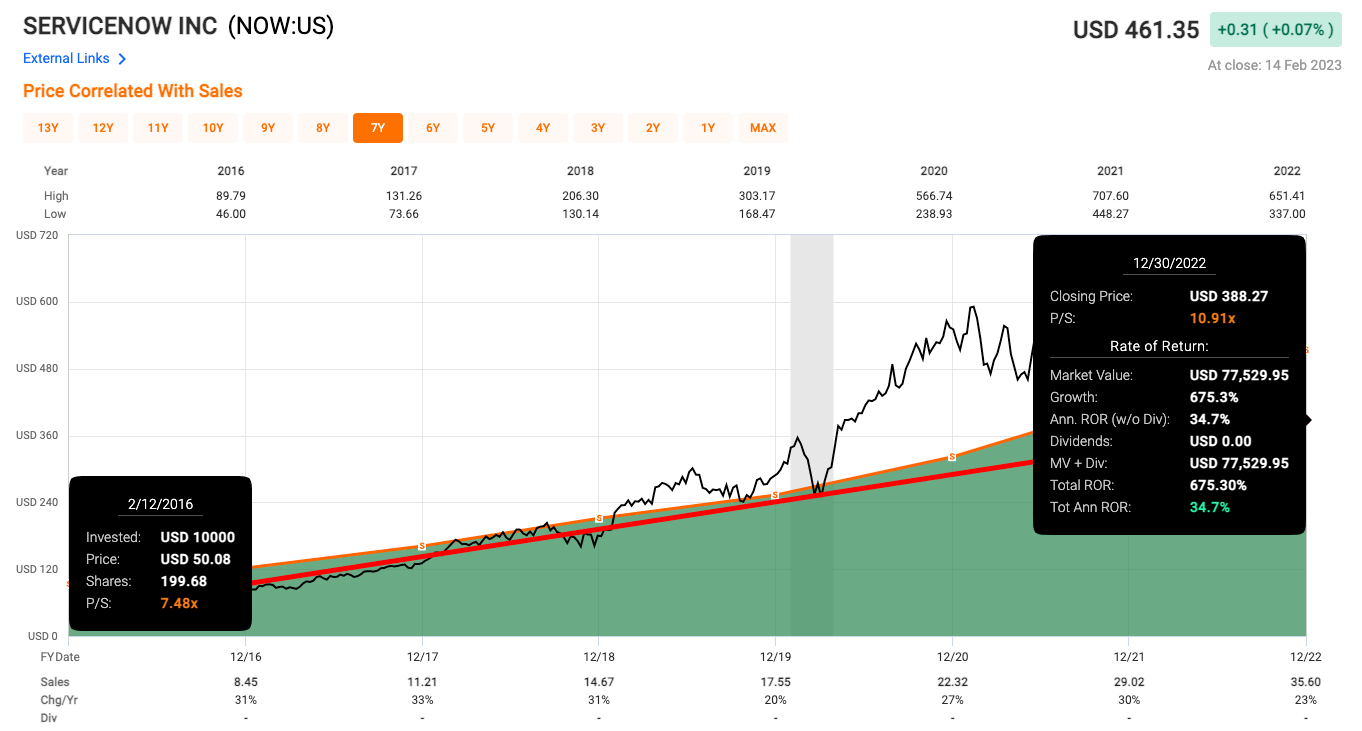Click the ticker text (NOW:US)

(x=281, y=26)
